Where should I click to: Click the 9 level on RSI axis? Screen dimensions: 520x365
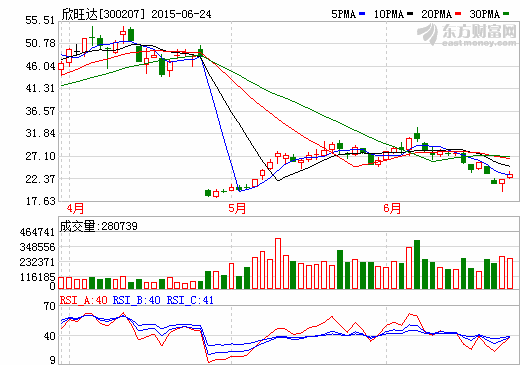(53, 360)
